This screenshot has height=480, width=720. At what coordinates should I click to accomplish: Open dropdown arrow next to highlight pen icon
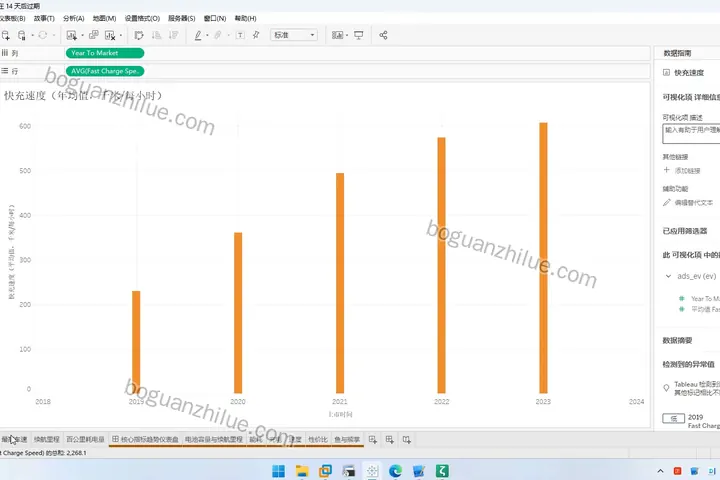pos(207,35)
